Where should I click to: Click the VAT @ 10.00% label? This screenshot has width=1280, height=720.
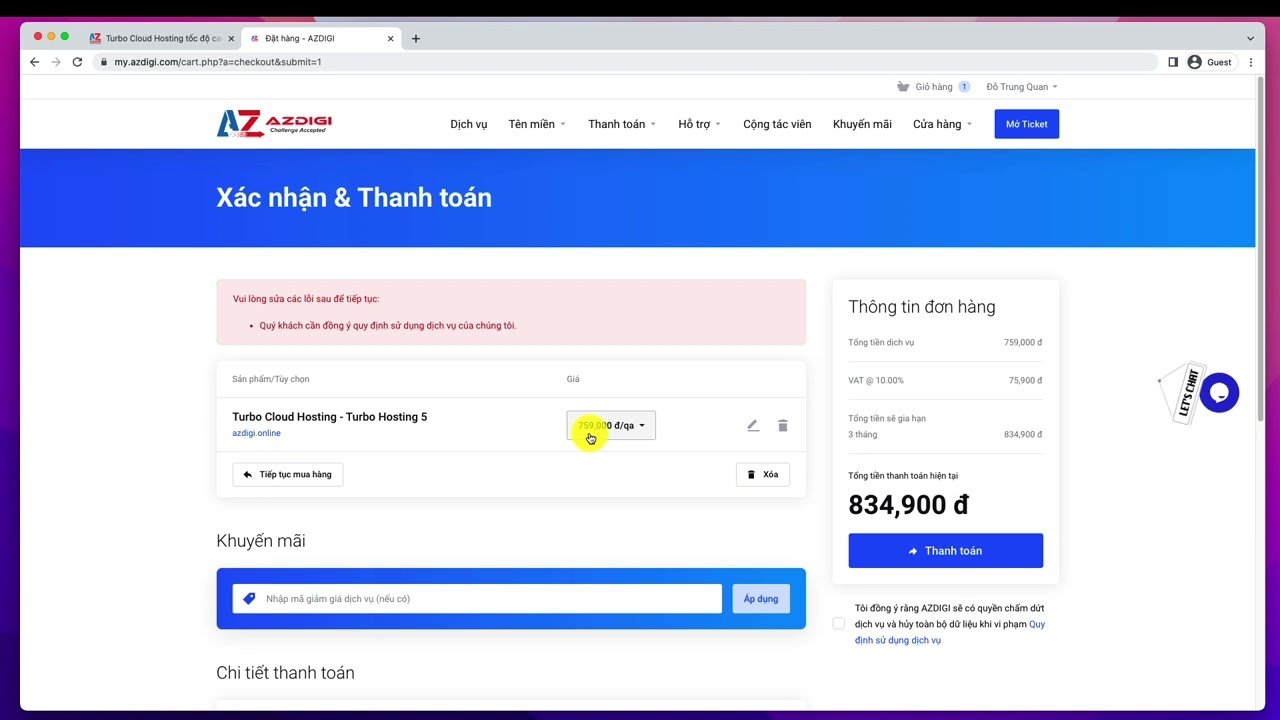click(876, 380)
